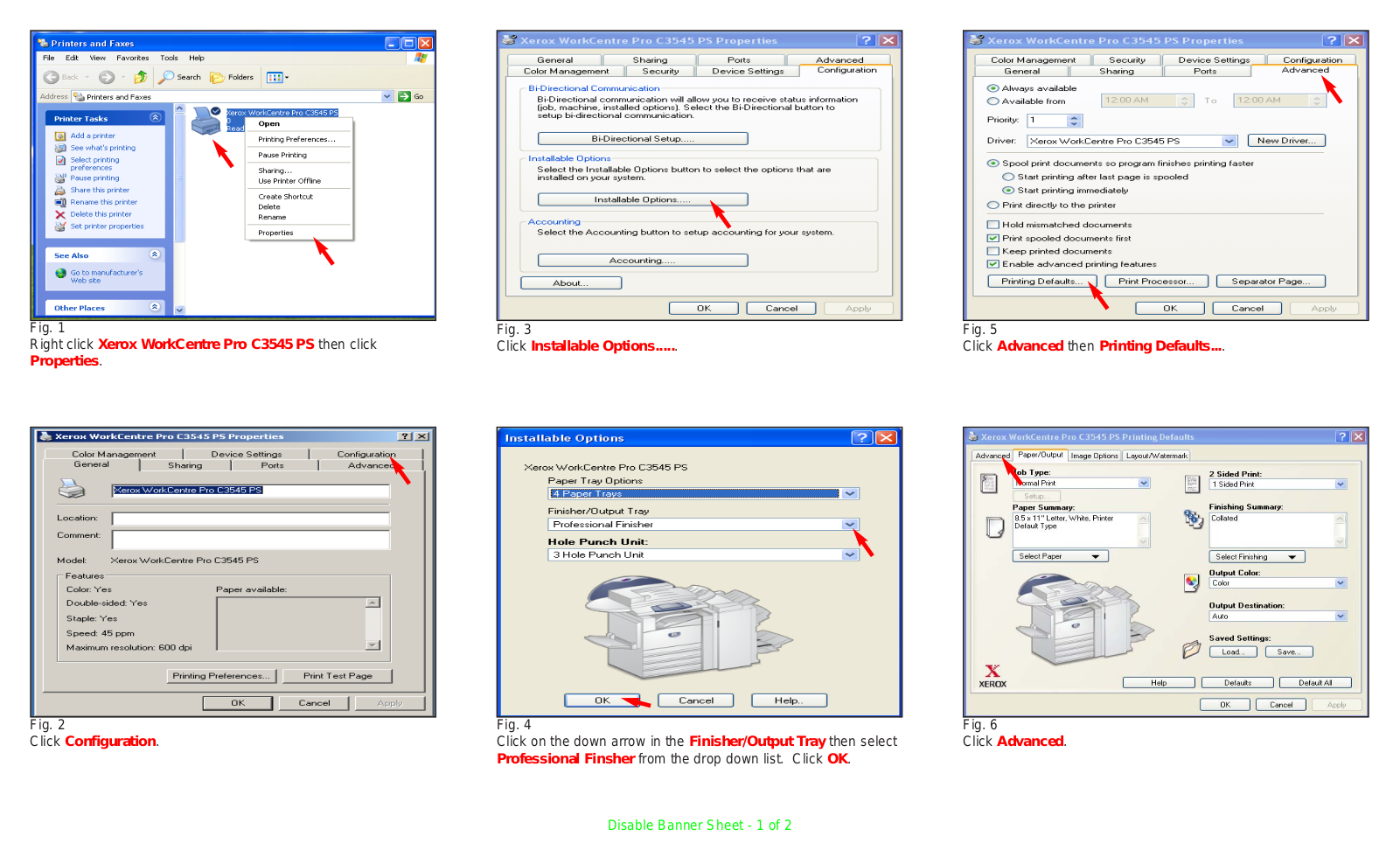This screenshot has height=850, width=1400.
Task: Collapse the Printer Tasks panel
Action: click(155, 117)
